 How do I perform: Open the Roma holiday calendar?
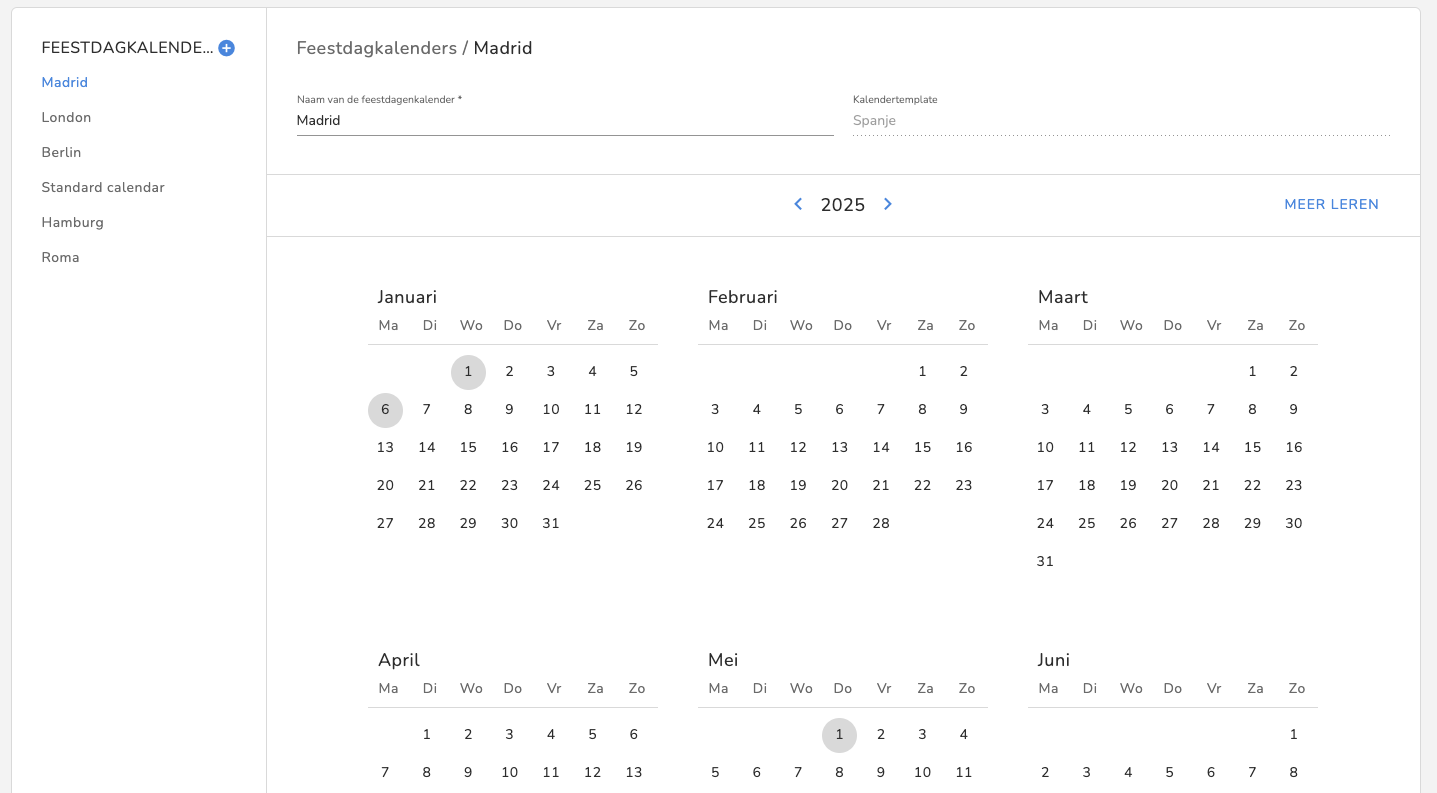(x=60, y=258)
